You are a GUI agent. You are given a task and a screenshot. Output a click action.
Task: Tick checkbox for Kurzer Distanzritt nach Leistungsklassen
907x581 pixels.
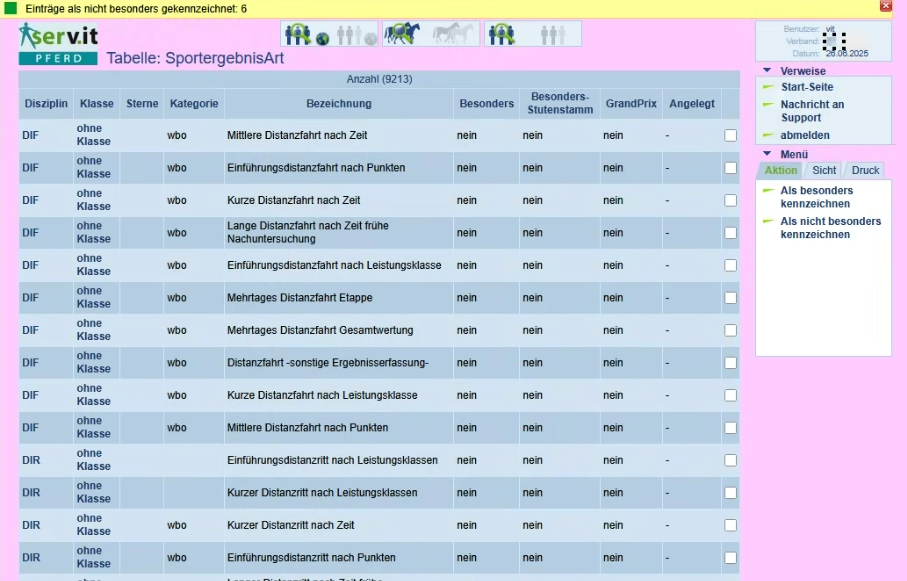(731, 492)
